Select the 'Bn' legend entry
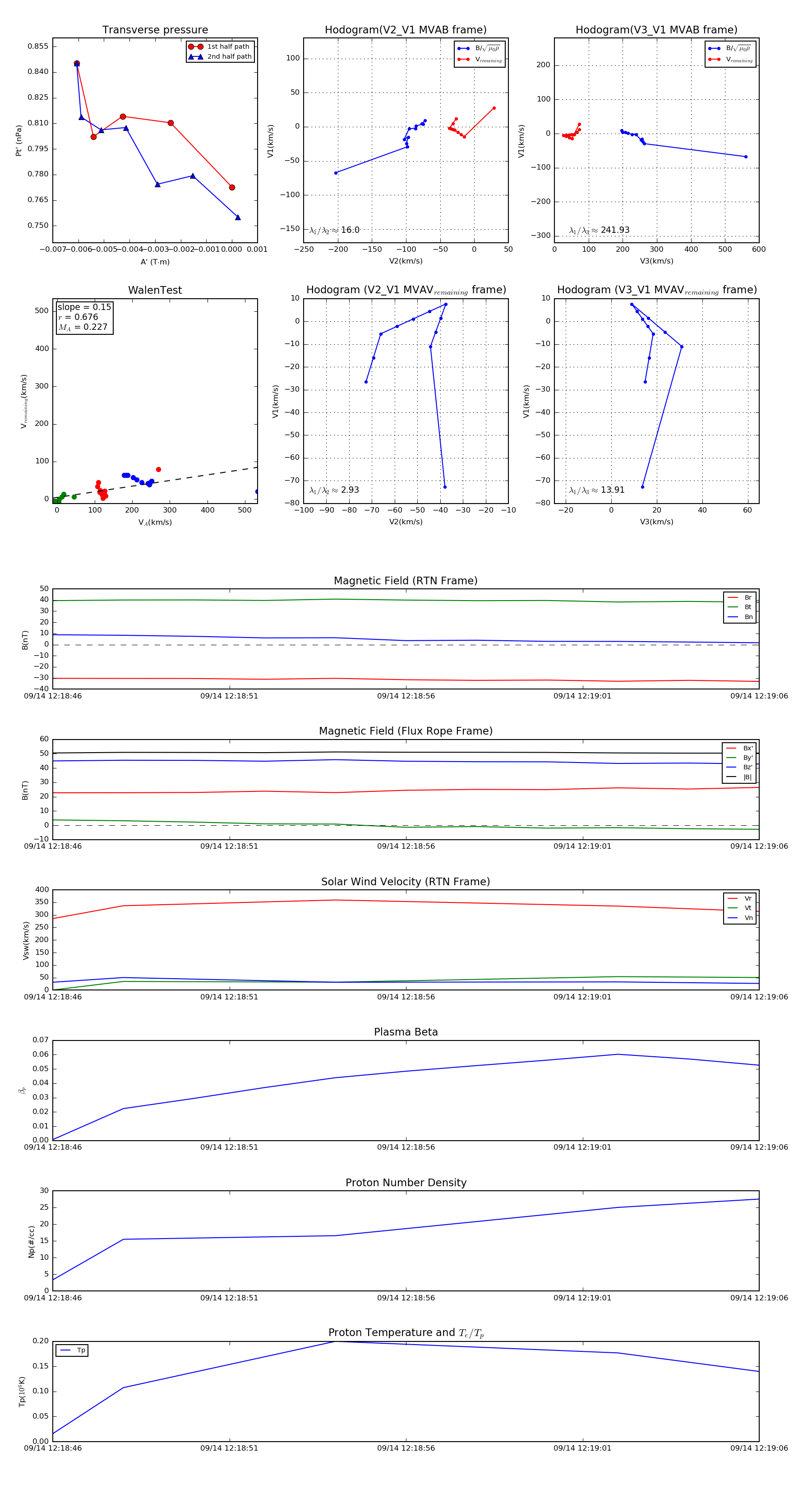This screenshot has width=812, height=1489. (740, 617)
